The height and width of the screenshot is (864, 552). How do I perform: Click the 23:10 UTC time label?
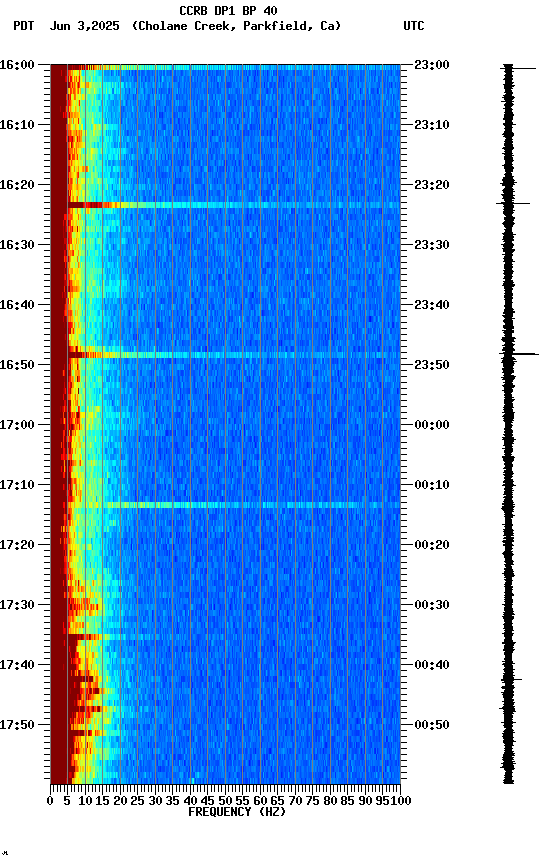click(x=432, y=125)
